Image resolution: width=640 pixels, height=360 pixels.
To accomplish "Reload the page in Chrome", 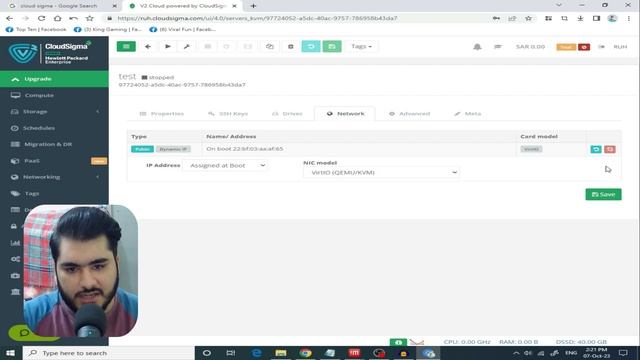I will tap(41, 18).
